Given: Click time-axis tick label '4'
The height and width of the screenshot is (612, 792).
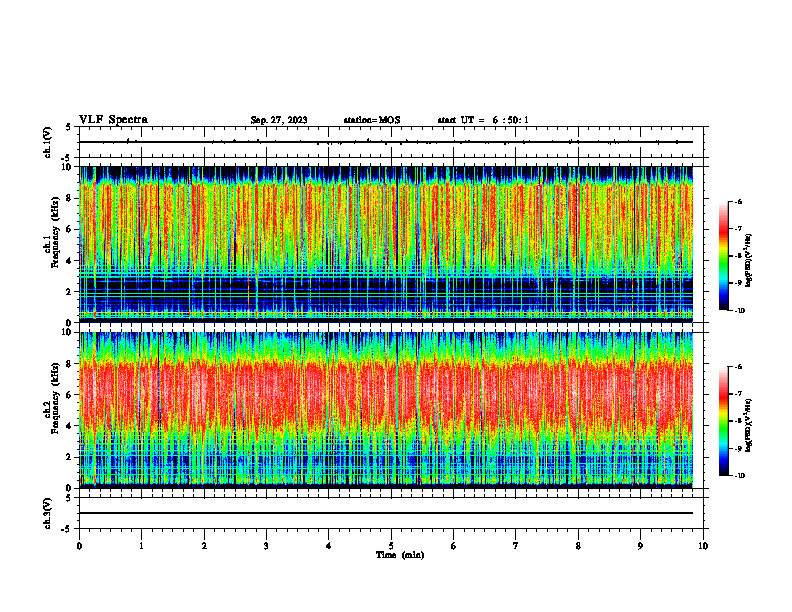Looking at the screenshot, I should point(329,546).
